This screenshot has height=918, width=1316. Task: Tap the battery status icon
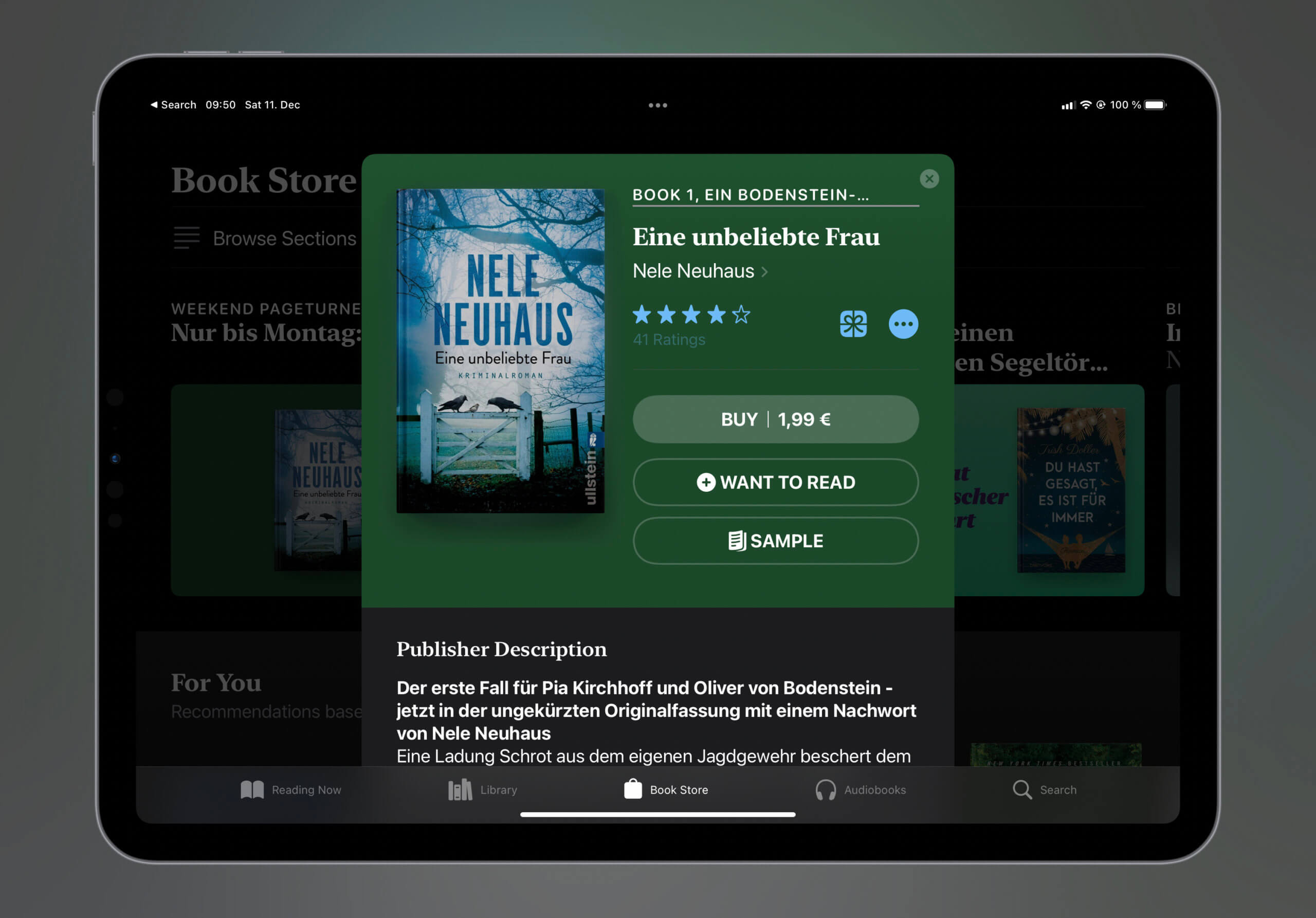(x=1155, y=105)
